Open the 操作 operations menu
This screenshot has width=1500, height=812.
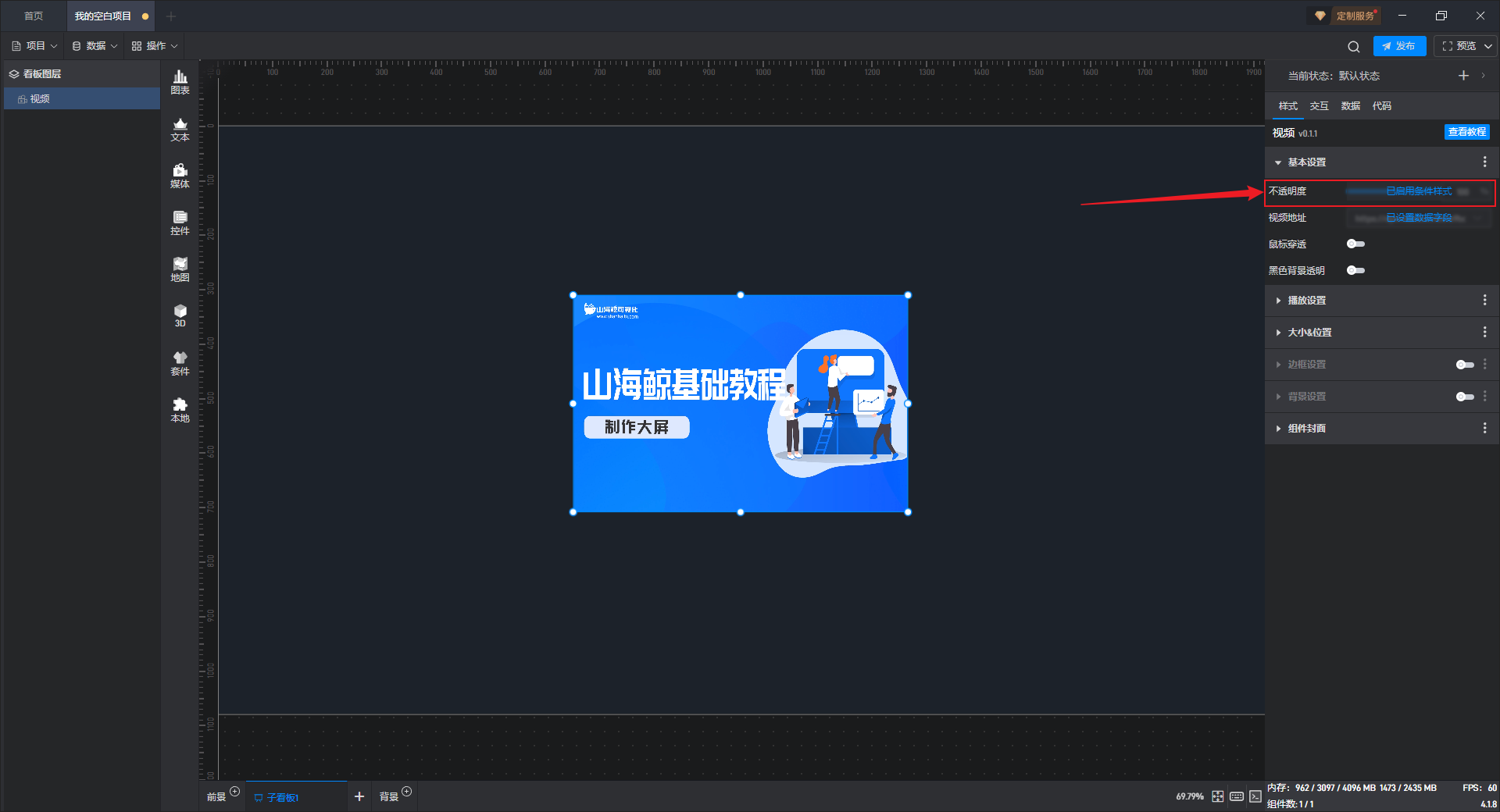pos(155,46)
